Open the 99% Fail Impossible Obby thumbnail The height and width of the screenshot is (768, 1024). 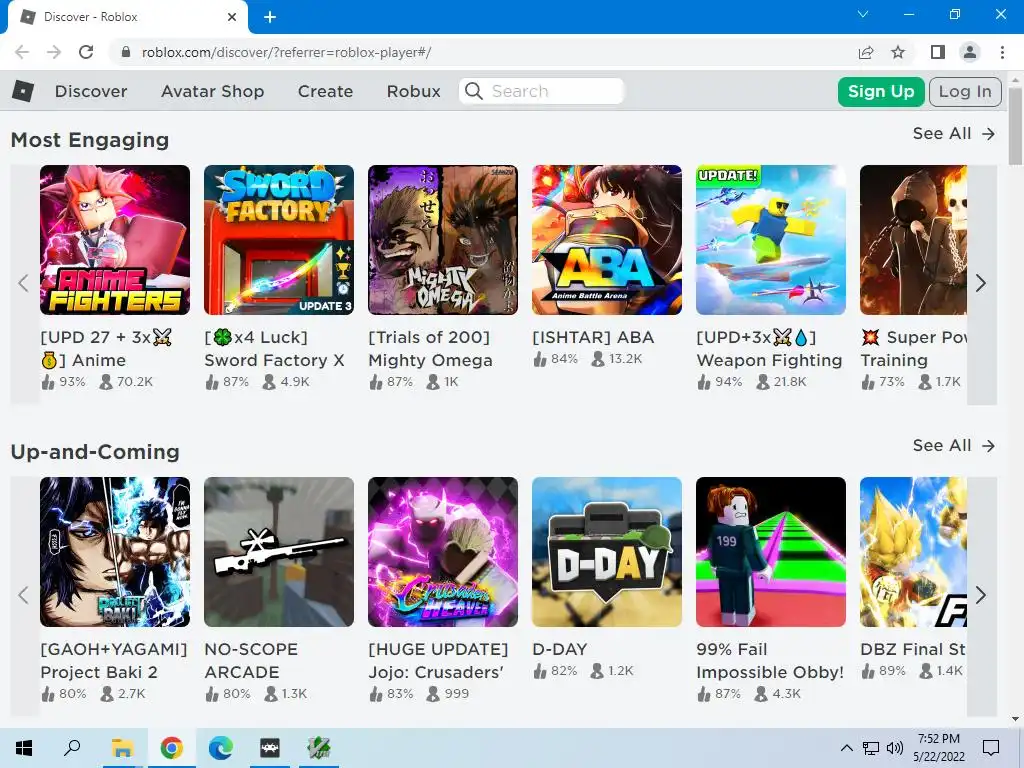click(x=771, y=552)
